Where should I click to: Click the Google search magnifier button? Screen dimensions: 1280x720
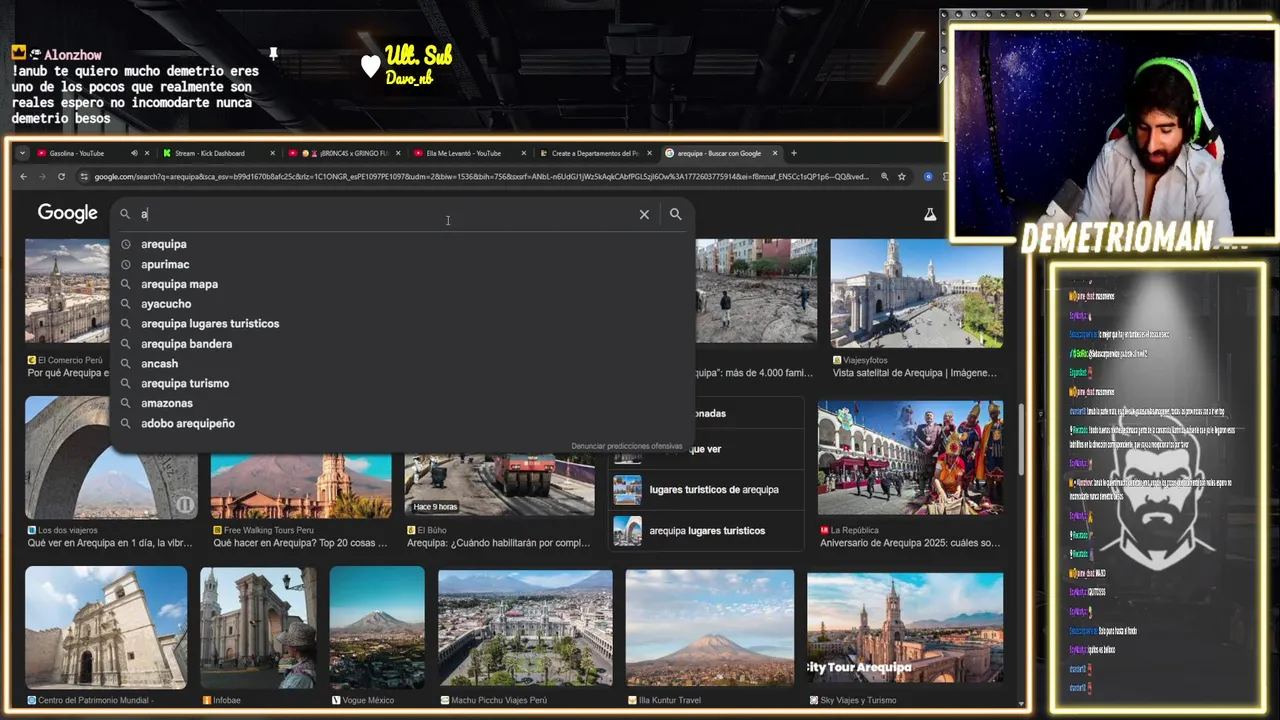676,214
